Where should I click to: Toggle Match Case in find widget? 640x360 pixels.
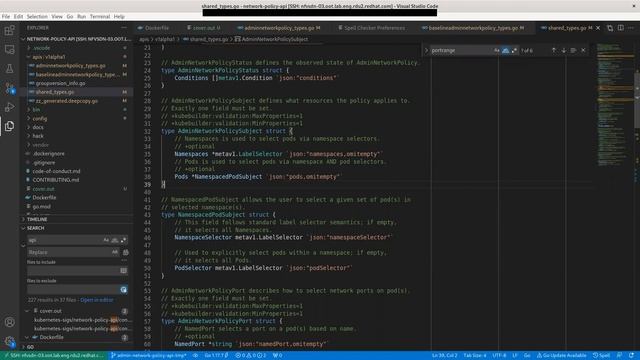tap(497, 50)
